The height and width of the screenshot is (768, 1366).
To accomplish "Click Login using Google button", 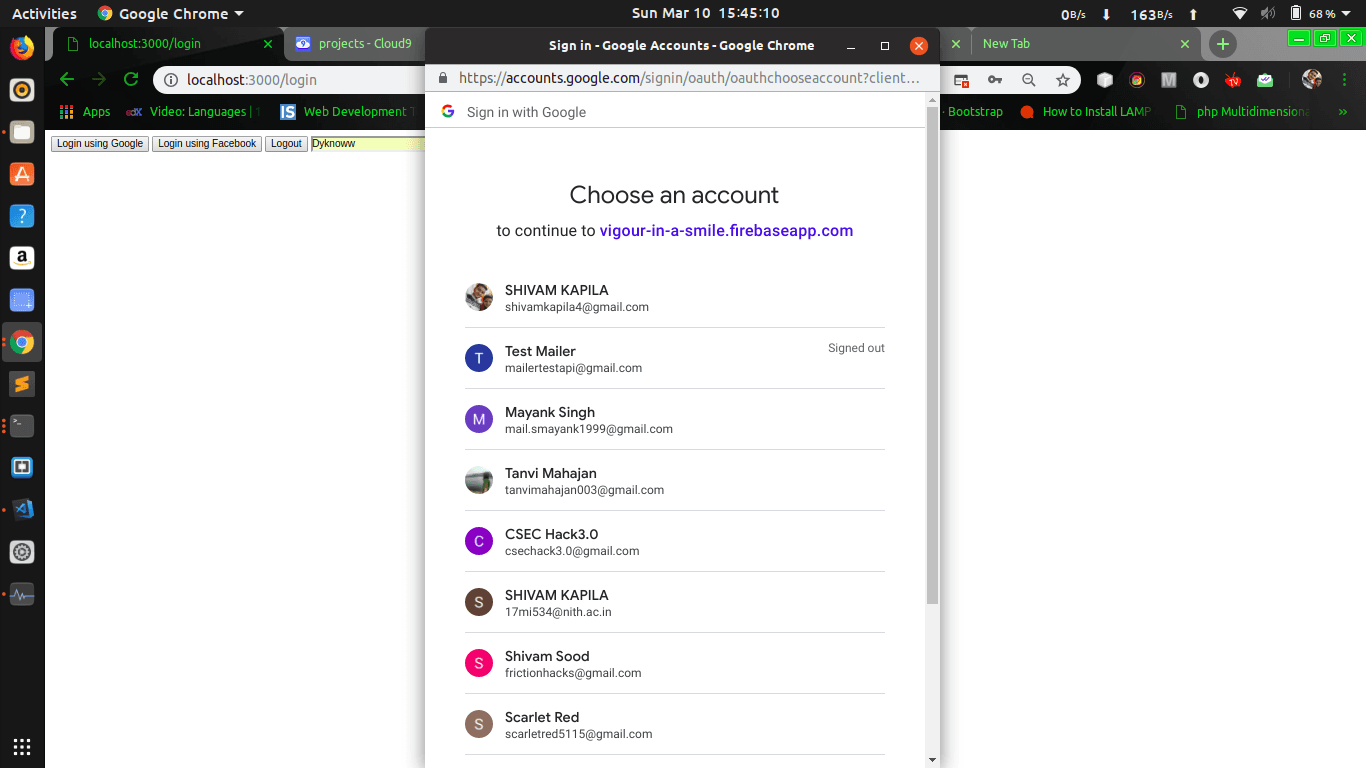I will click(100, 144).
